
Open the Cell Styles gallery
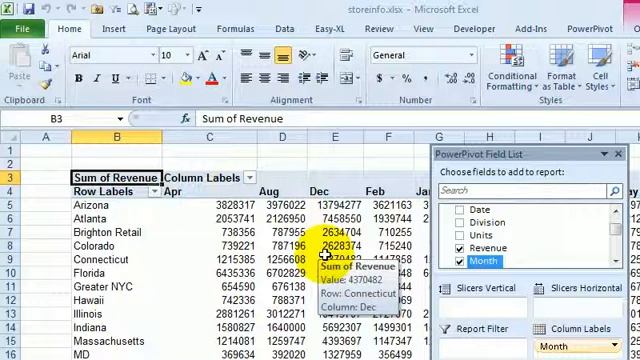[600, 67]
